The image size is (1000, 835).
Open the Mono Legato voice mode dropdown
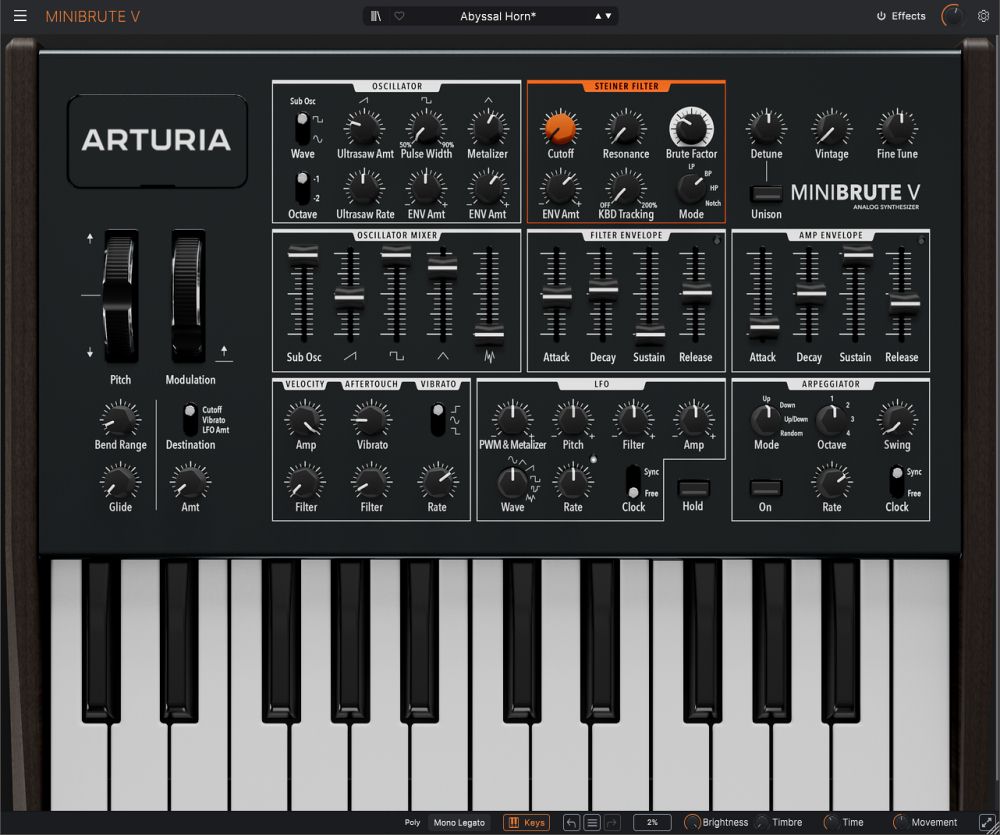pos(459,823)
